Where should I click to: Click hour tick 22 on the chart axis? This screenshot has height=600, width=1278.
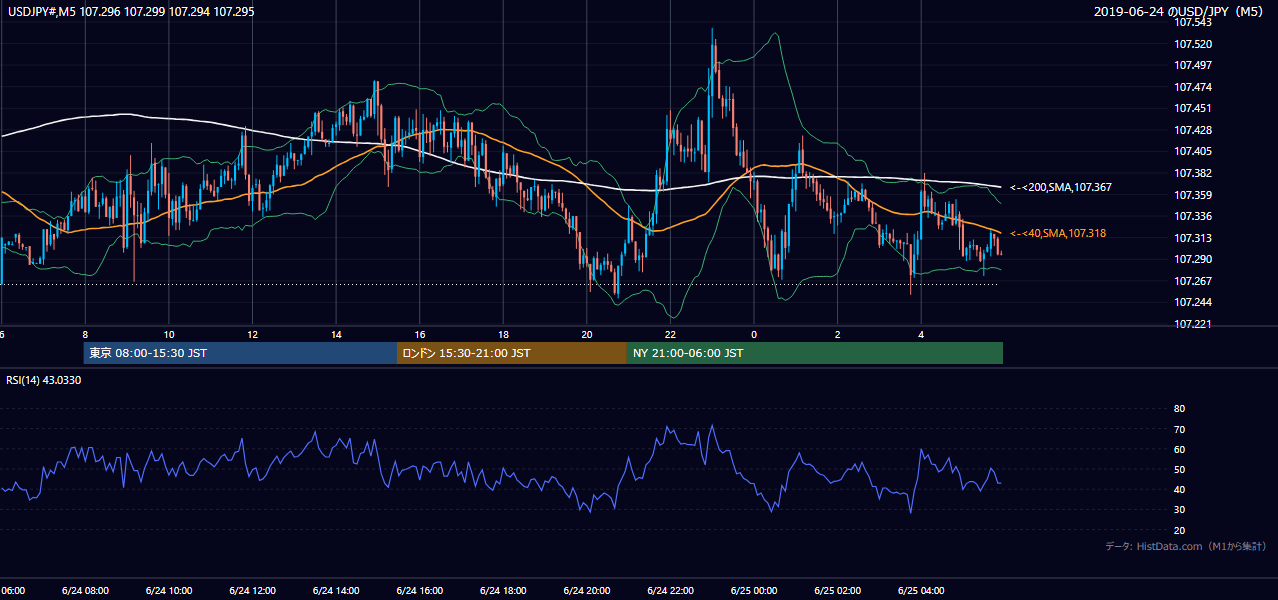point(671,334)
